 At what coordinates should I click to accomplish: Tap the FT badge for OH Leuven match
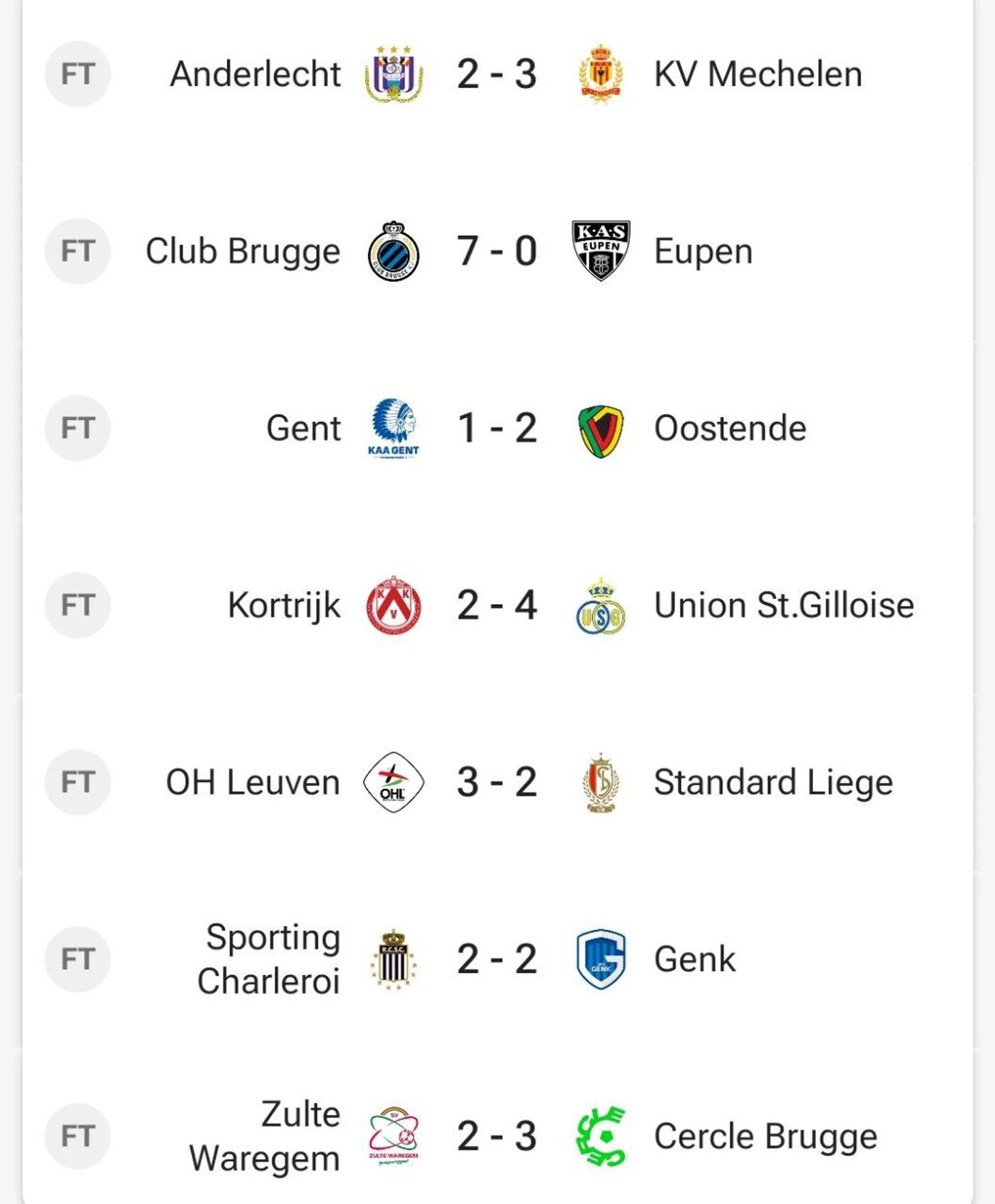(78, 782)
